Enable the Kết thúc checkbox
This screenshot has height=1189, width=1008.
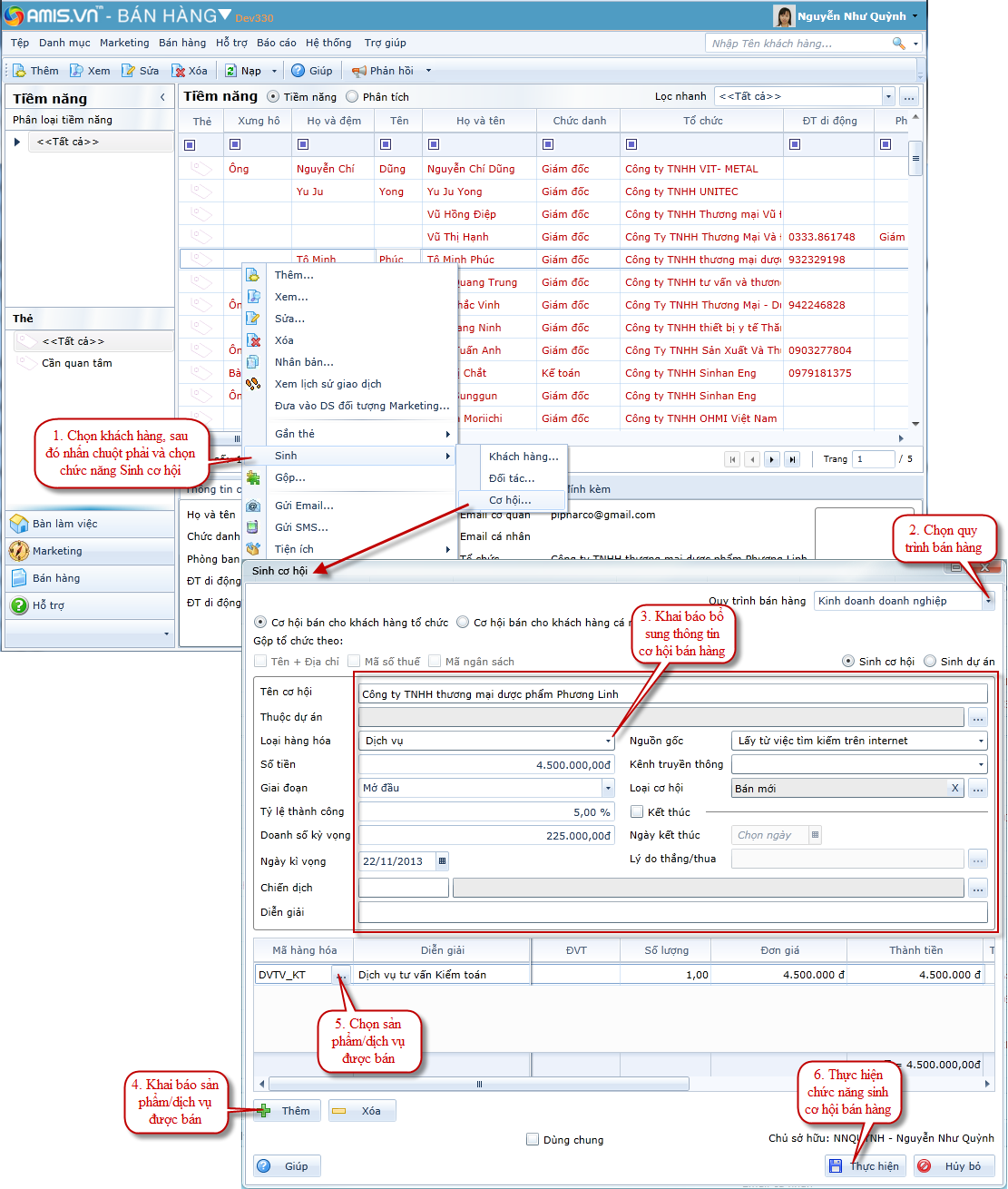[637, 811]
